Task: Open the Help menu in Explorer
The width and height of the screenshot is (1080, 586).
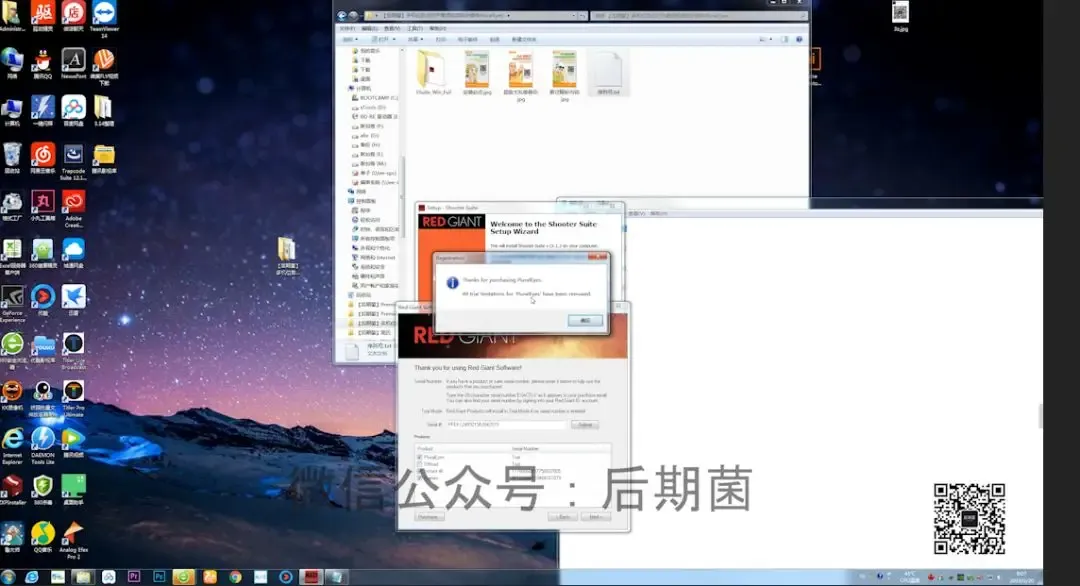Action: pyautogui.click(x=437, y=28)
